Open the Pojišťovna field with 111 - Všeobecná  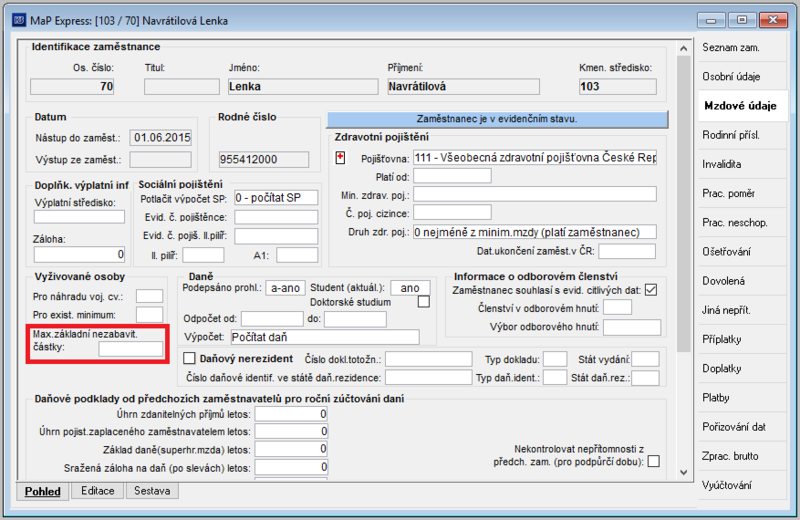[535, 158]
